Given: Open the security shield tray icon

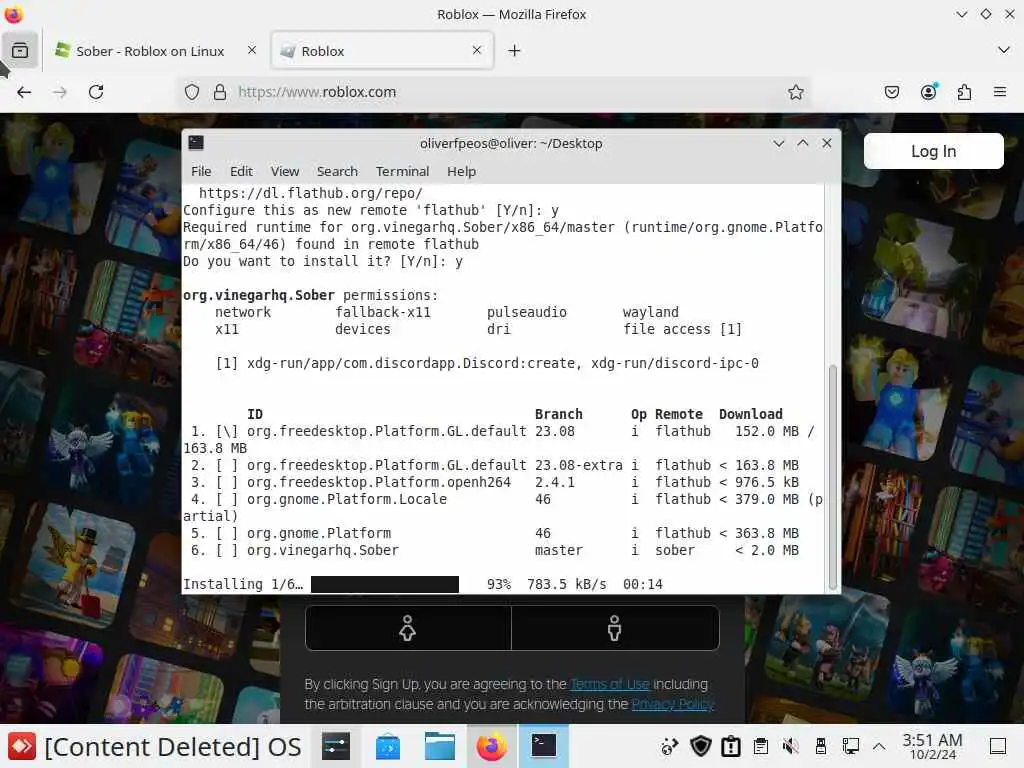Looking at the screenshot, I should [701, 746].
